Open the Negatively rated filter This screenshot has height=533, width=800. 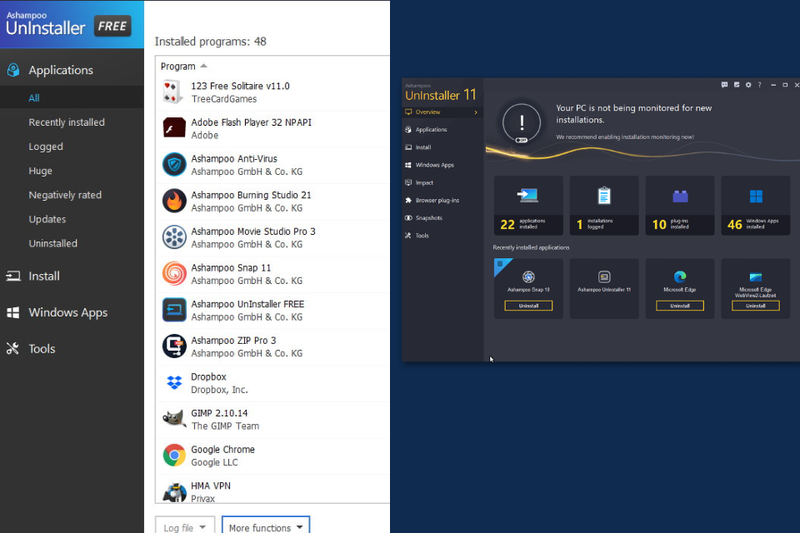pos(65,195)
